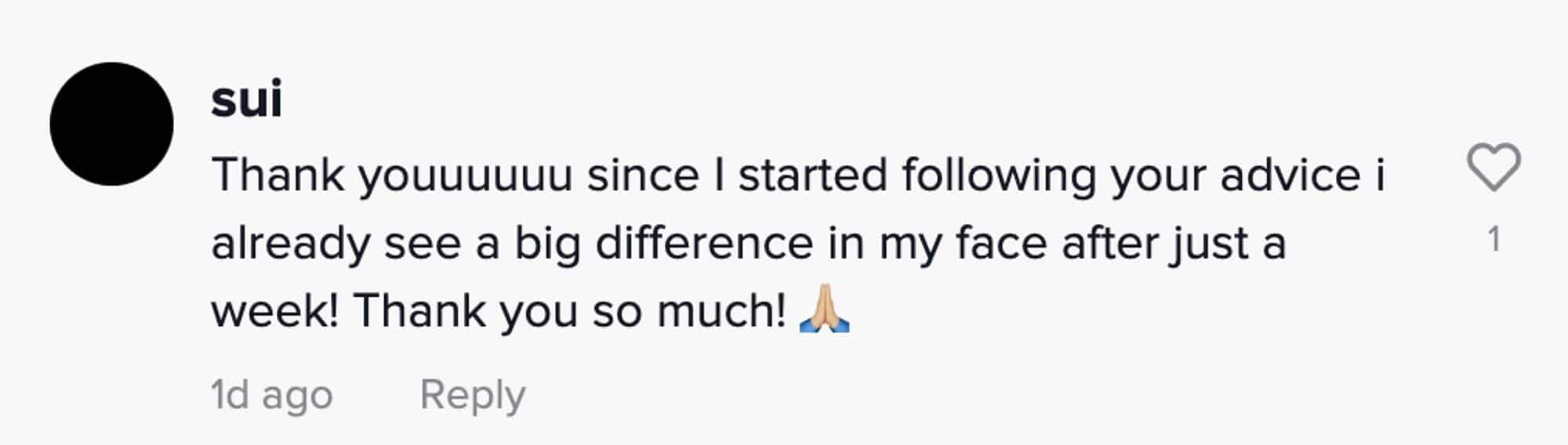Screen dimensions: 1568x445
Task: Reply to sui's comment
Action: (x=472, y=394)
